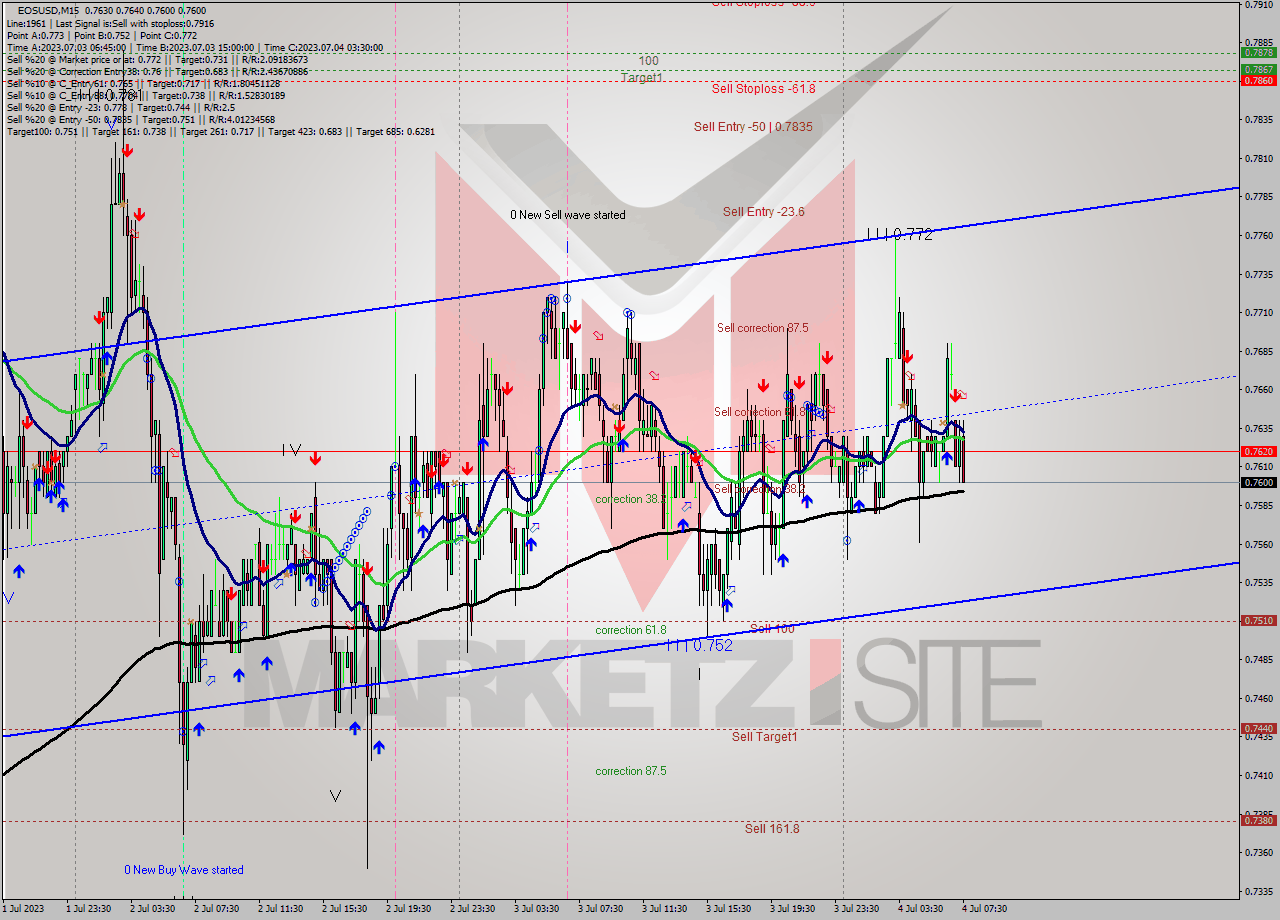1280x920 pixels.
Task: Click the 0.7485 price axis label
Action: [1258, 660]
